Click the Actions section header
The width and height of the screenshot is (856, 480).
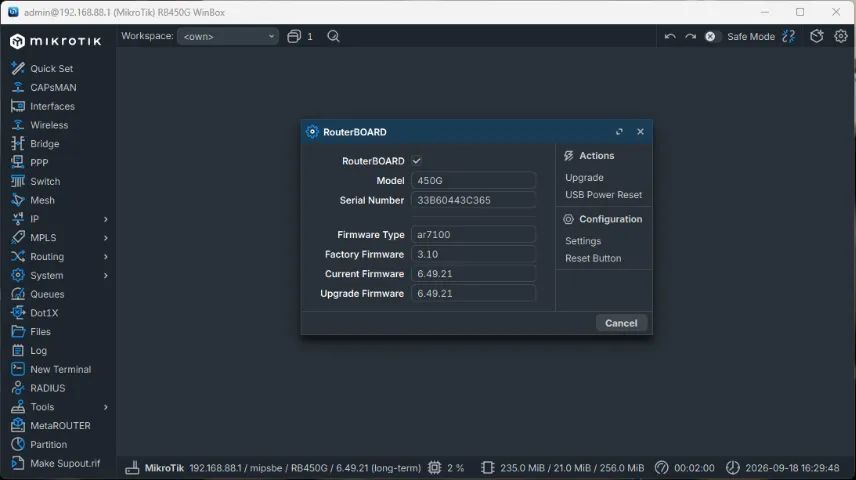point(588,156)
